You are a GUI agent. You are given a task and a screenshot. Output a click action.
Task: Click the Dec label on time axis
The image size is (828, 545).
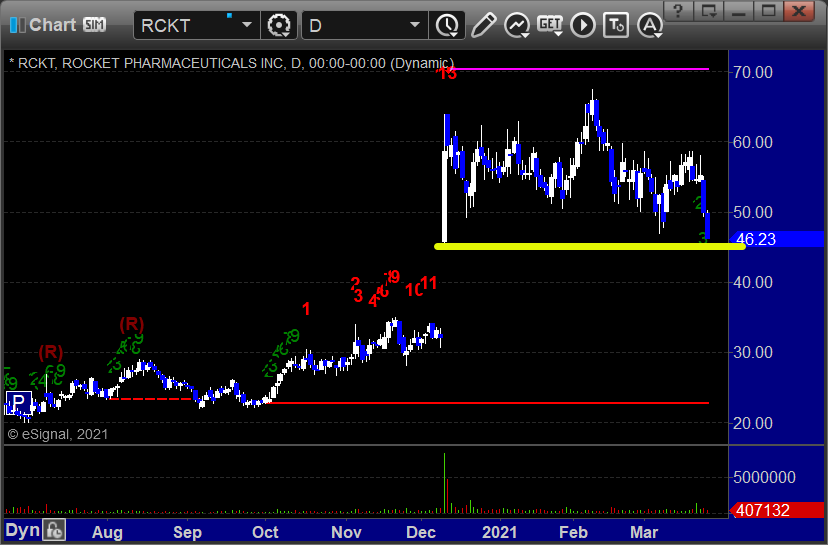(x=421, y=532)
